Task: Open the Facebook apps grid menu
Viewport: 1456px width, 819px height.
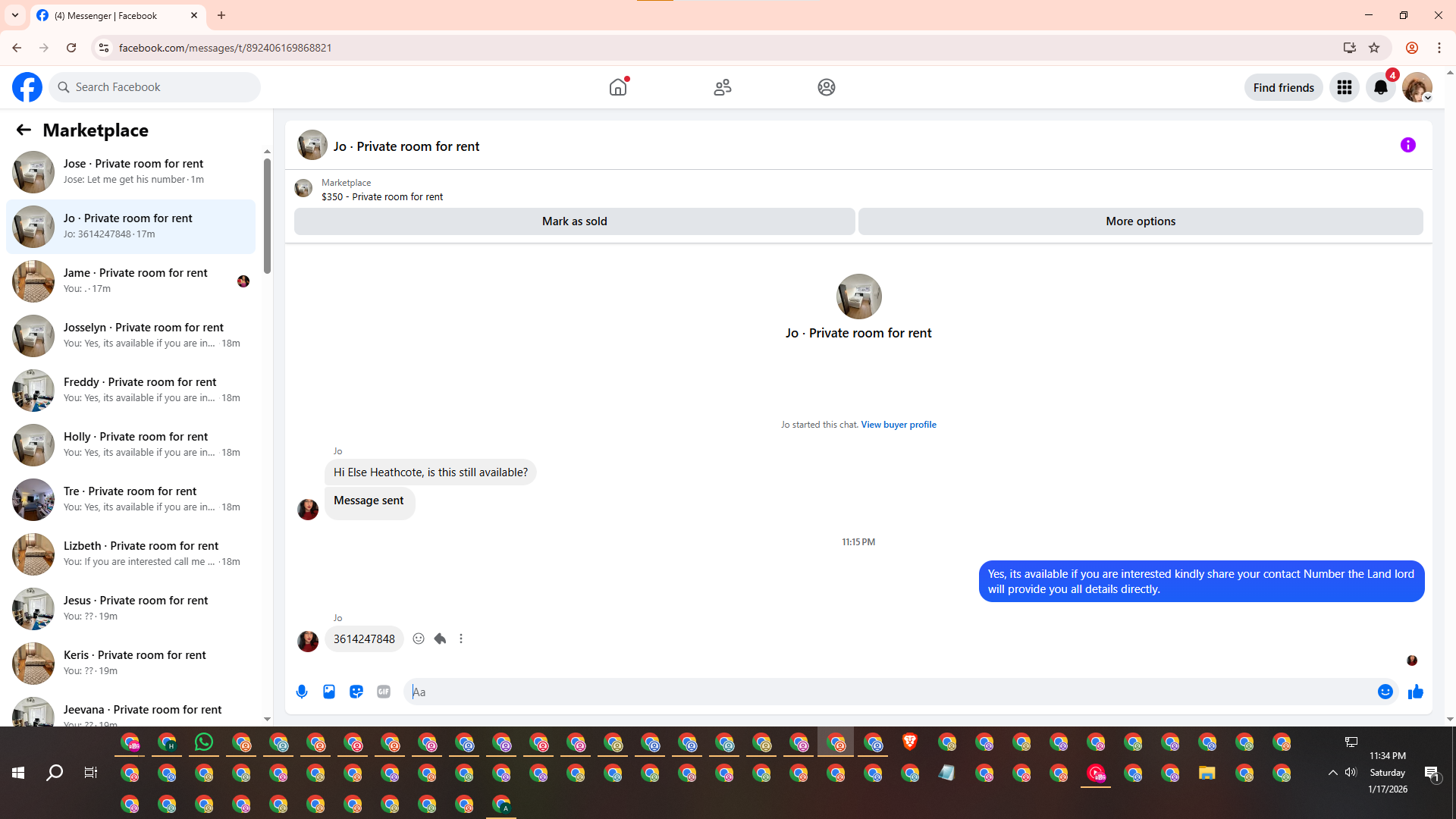Action: coord(1345,87)
